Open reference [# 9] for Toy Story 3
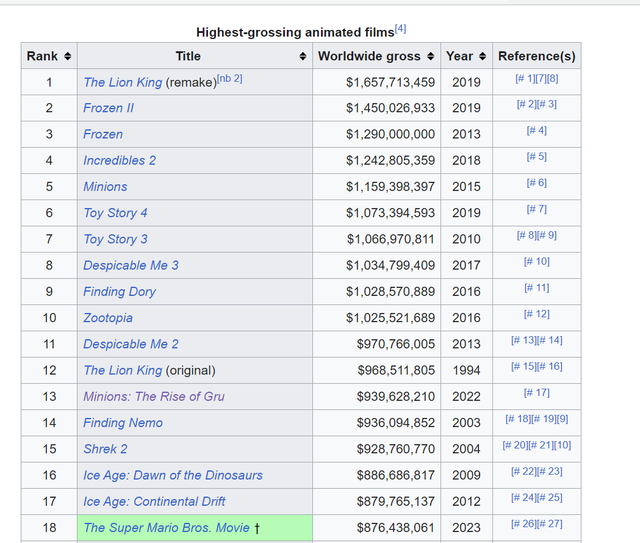 click(x=547, y=235)
